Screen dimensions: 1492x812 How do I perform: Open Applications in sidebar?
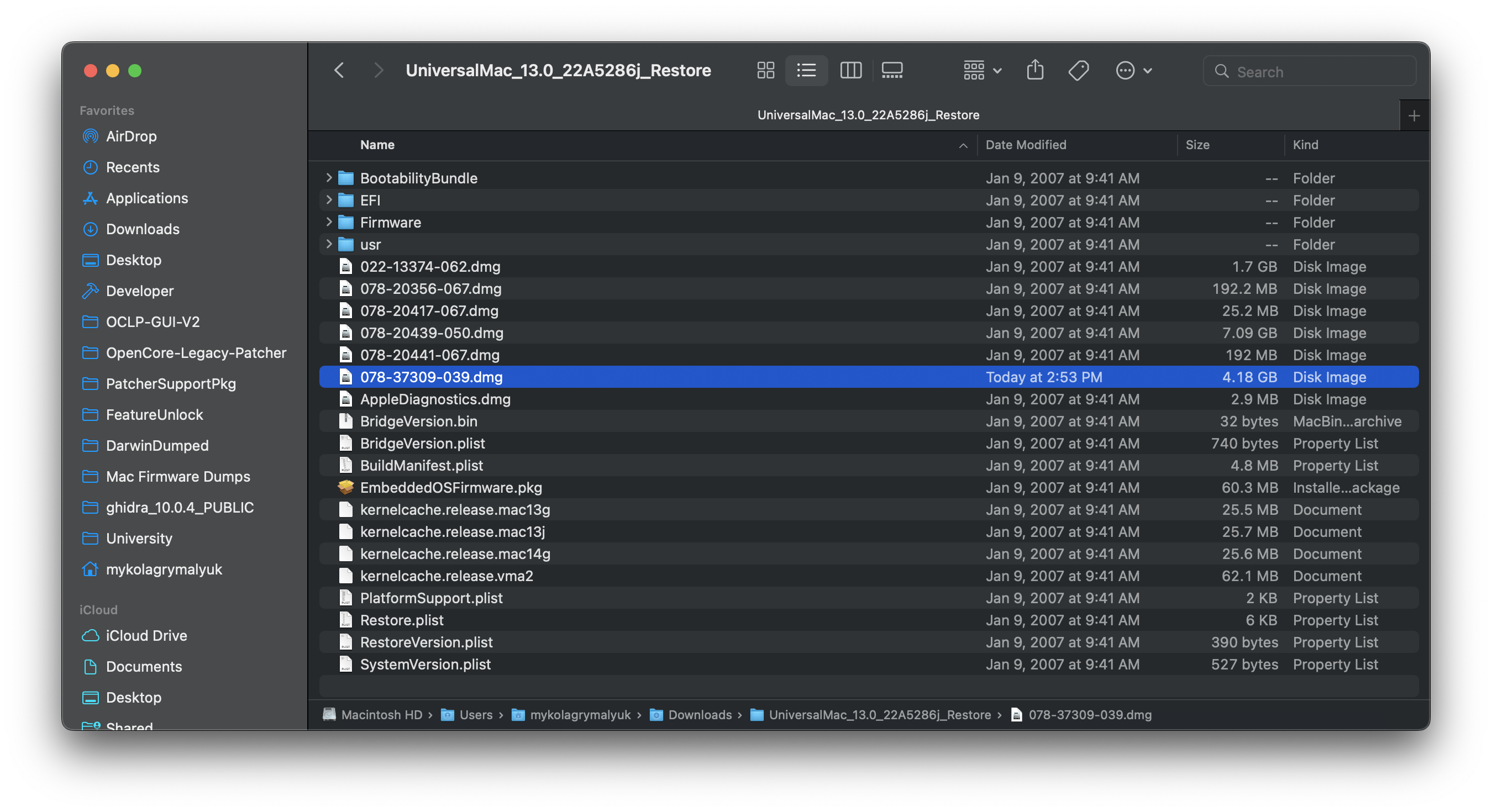146,198
